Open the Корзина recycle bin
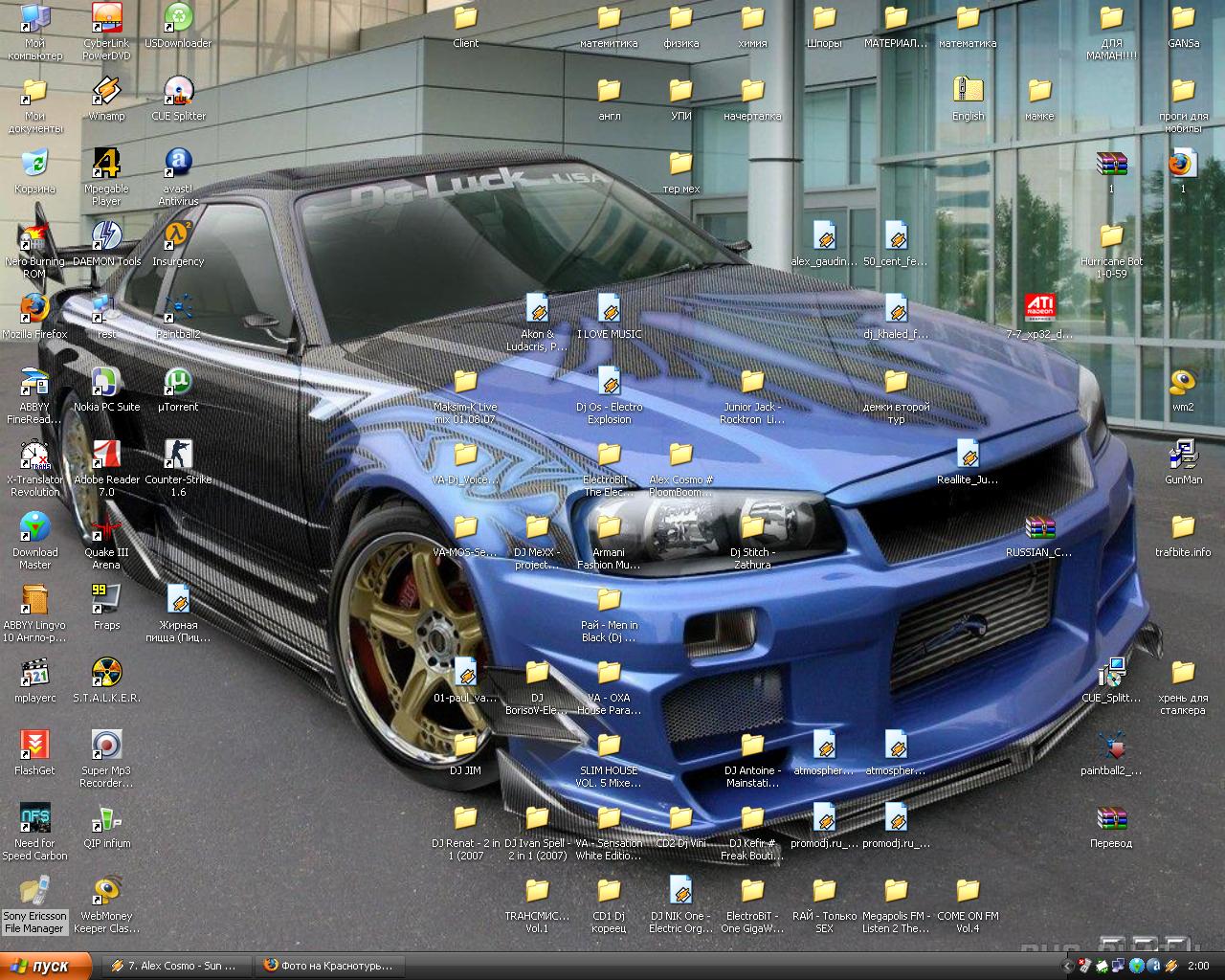This screenshot has height=980, width=1225. (34, 171)
